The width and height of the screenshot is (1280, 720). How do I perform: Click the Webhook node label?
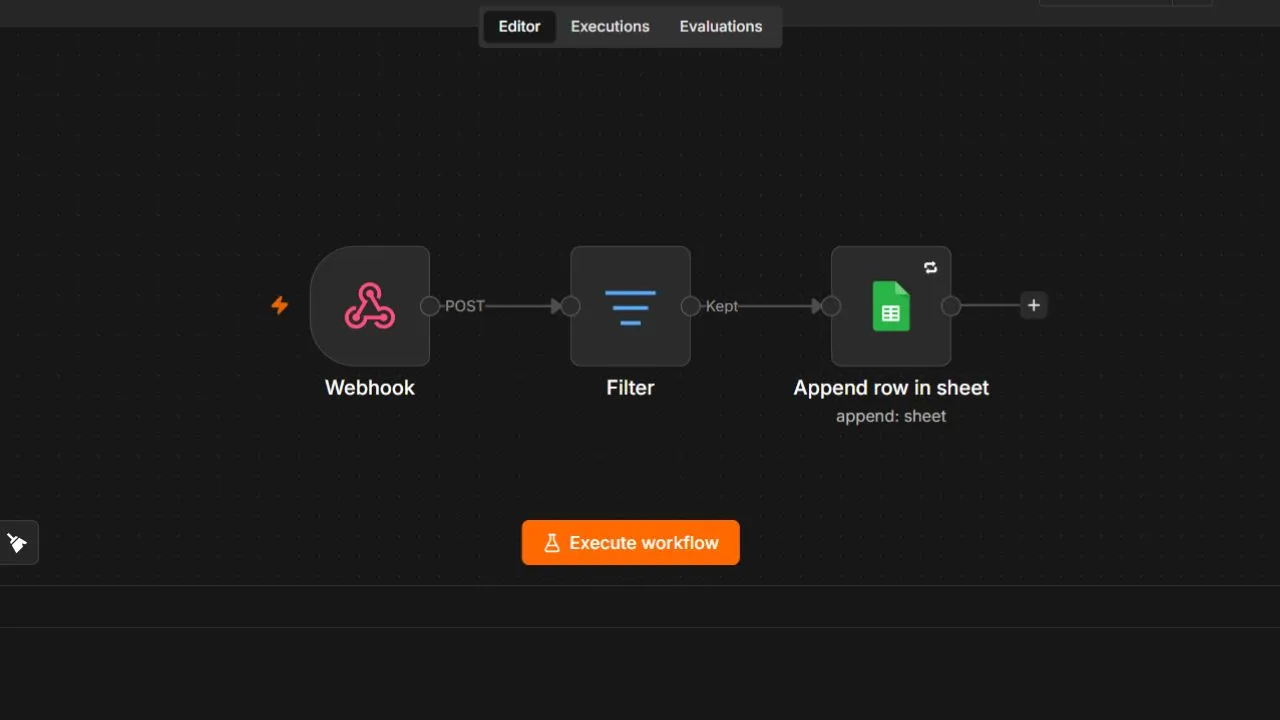pos(370,388)
